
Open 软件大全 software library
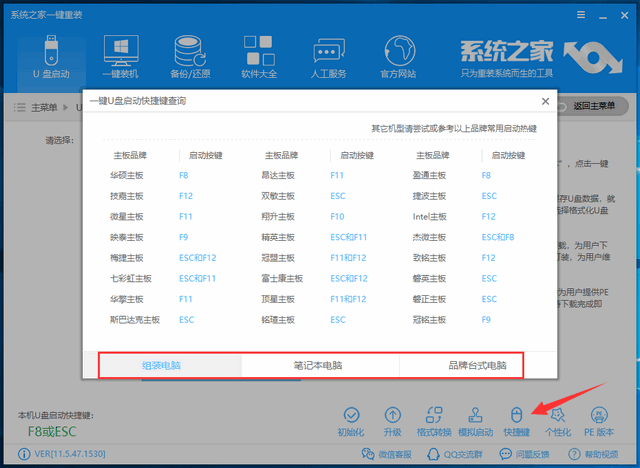[x=259, y=56]
